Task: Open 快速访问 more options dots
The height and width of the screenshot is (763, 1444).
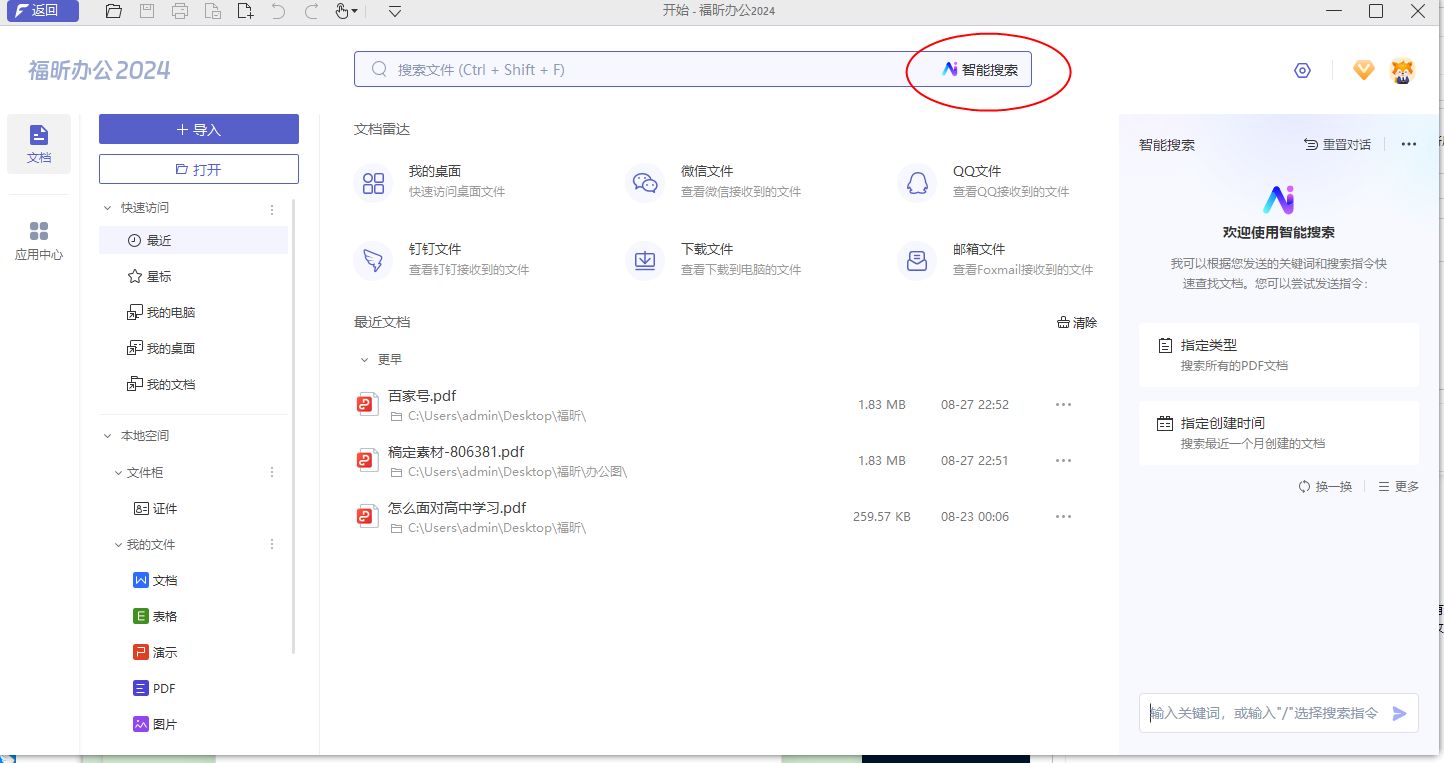Action: pos(272,209)
